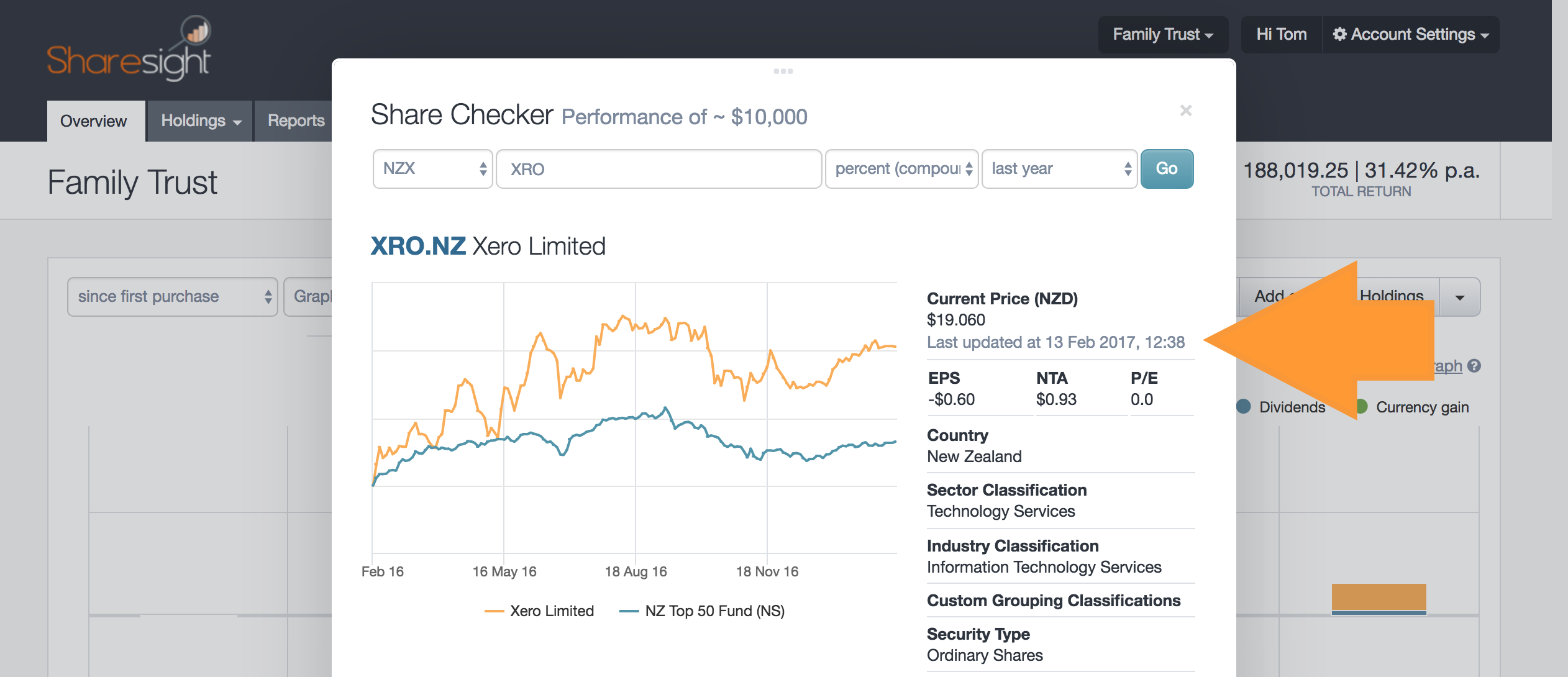Click the graph help question-mark icon

click(1473, 366)
